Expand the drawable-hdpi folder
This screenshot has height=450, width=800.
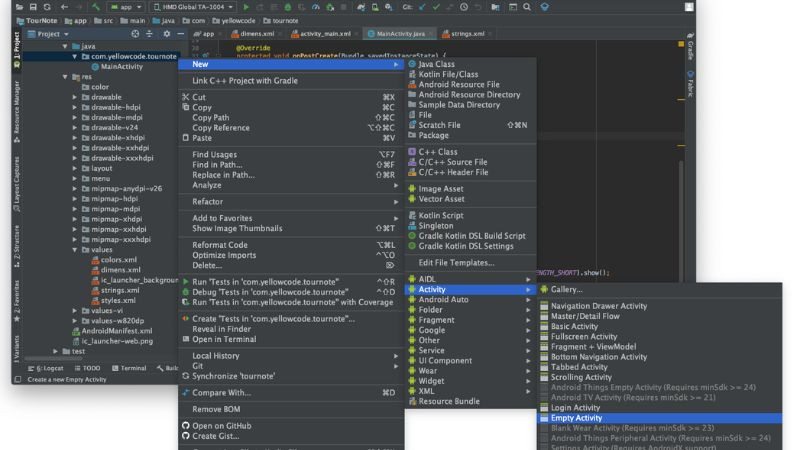click(75, 107)
